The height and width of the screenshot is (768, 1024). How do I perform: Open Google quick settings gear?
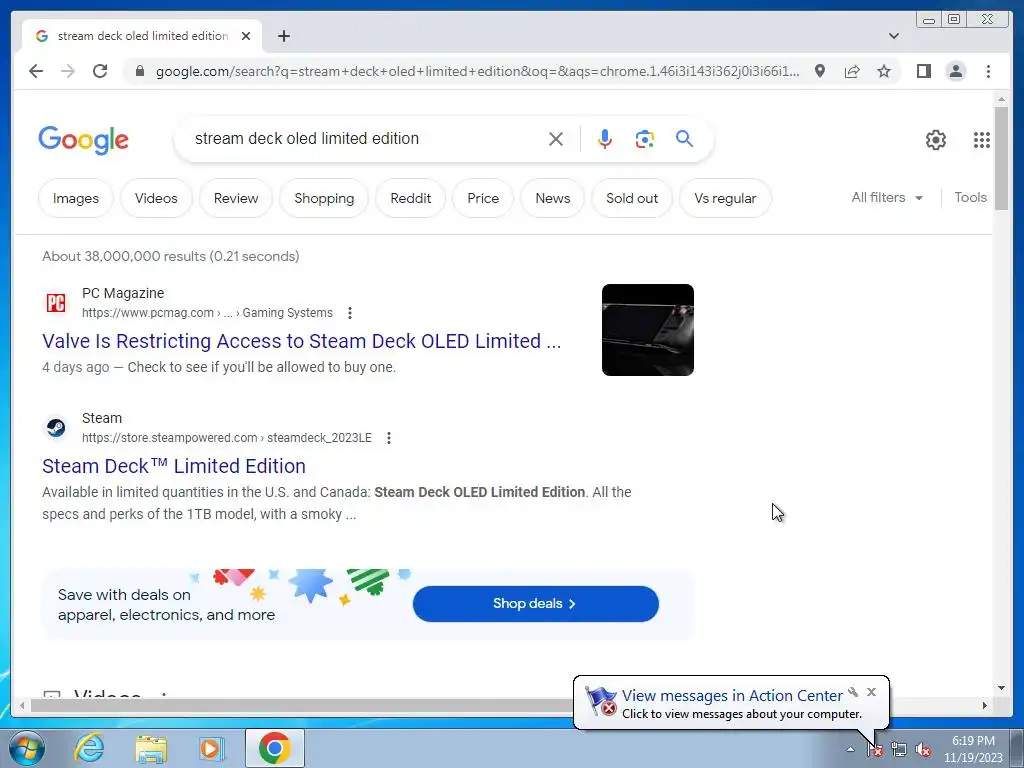pos(935,140)
